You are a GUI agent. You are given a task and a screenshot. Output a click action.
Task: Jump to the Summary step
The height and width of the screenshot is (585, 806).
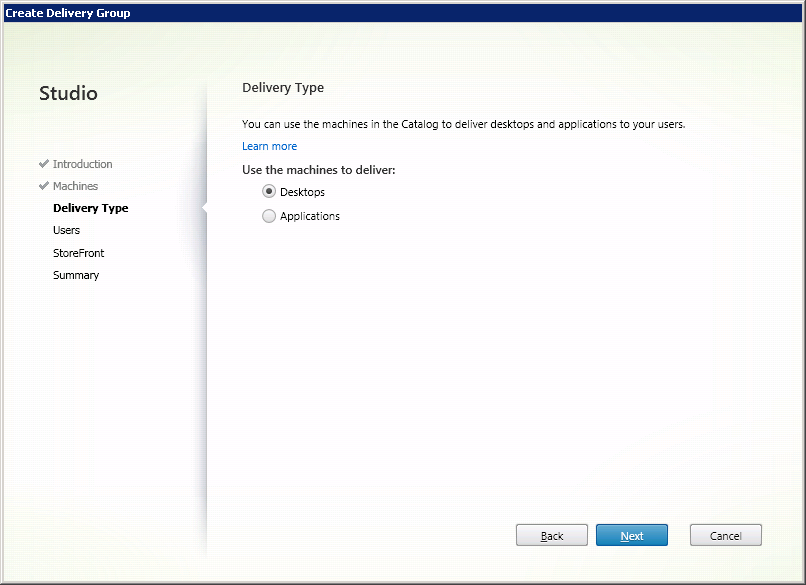coord(76,275)
